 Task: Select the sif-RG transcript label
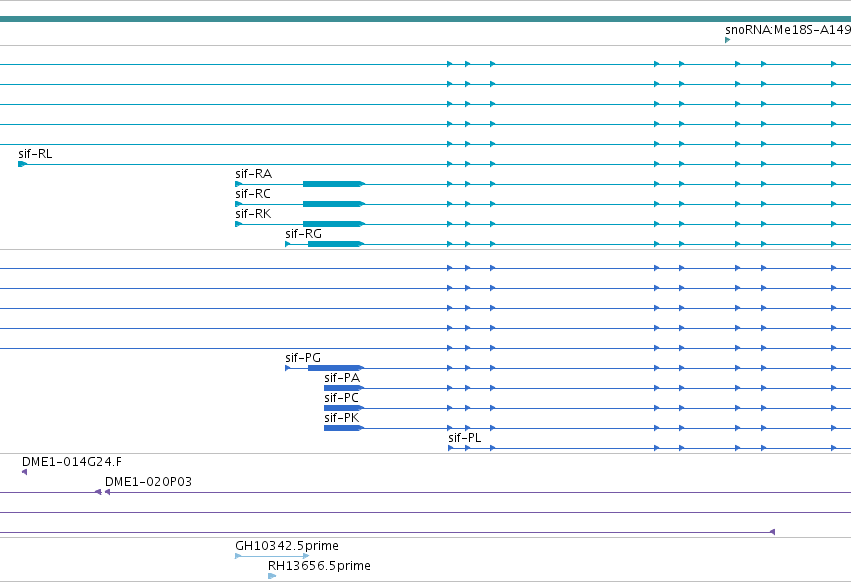point(303,234)
